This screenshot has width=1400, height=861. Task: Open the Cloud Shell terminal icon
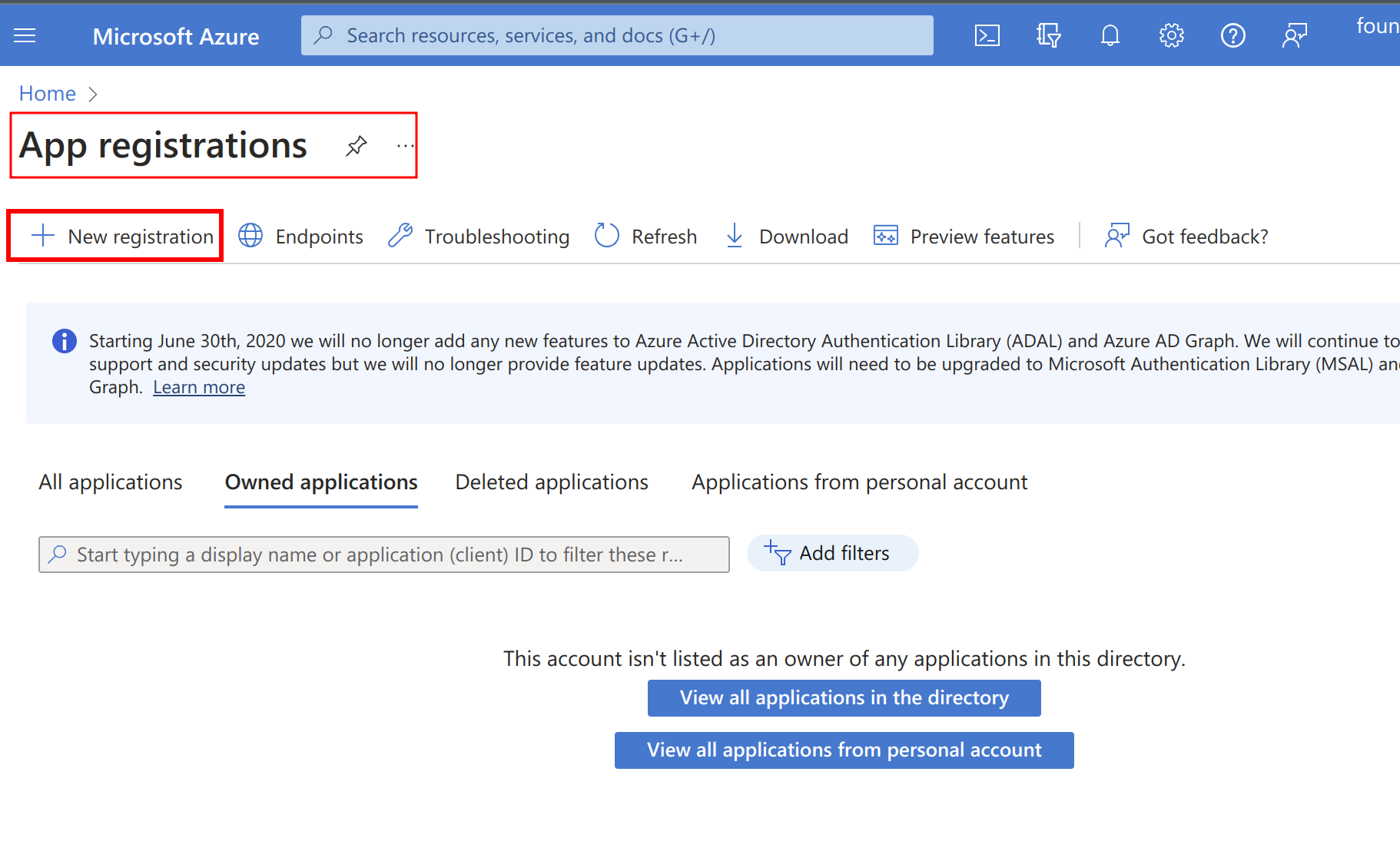coord(987,35)
